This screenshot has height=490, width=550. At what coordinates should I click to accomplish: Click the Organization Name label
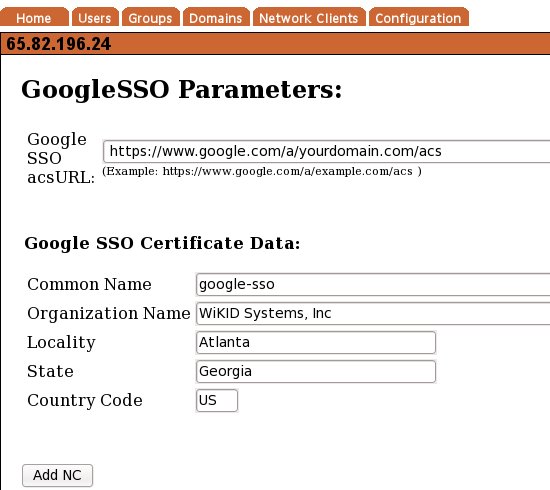(109, 314)
